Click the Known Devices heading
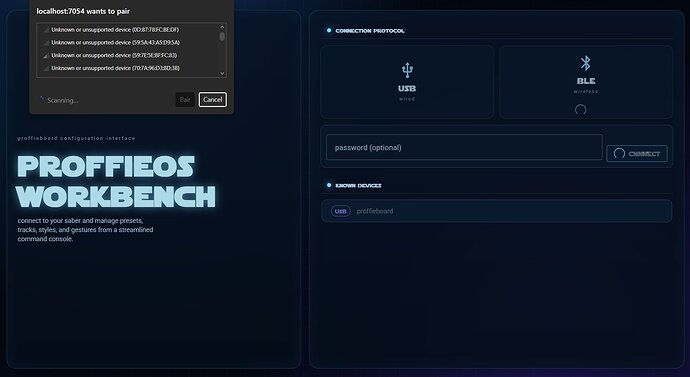 [358, 186]
